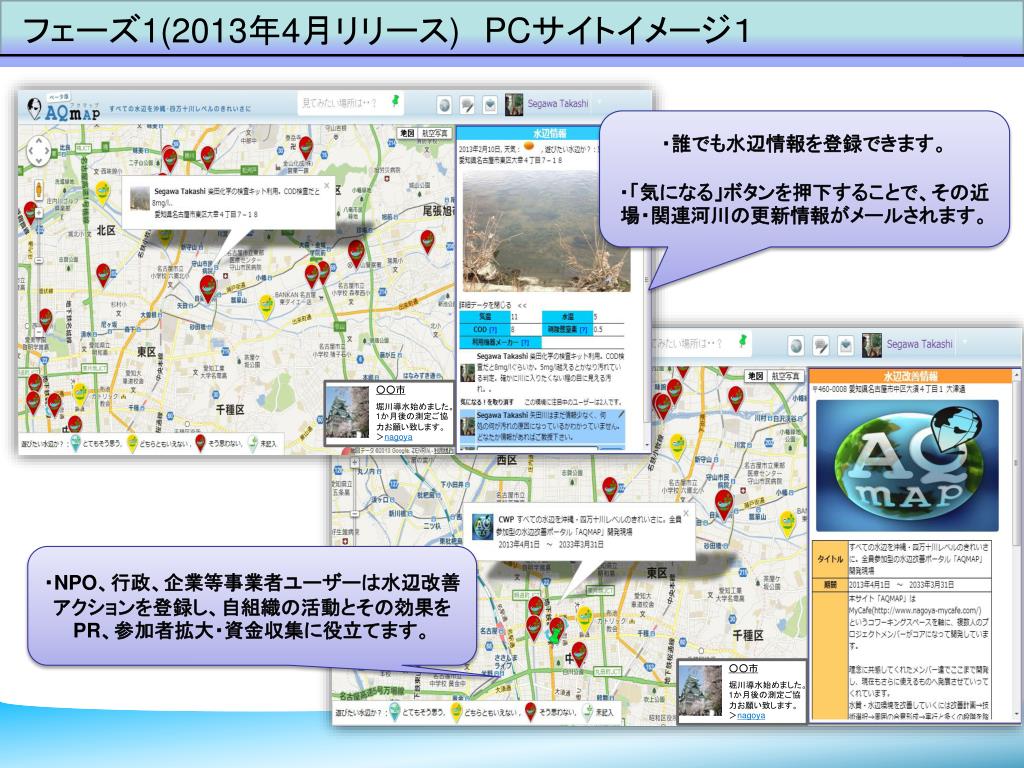Open globe icon in lower AQMAP header
Image resolution: width=1024 pixels, height=768 pixels.
click(795, 345)
